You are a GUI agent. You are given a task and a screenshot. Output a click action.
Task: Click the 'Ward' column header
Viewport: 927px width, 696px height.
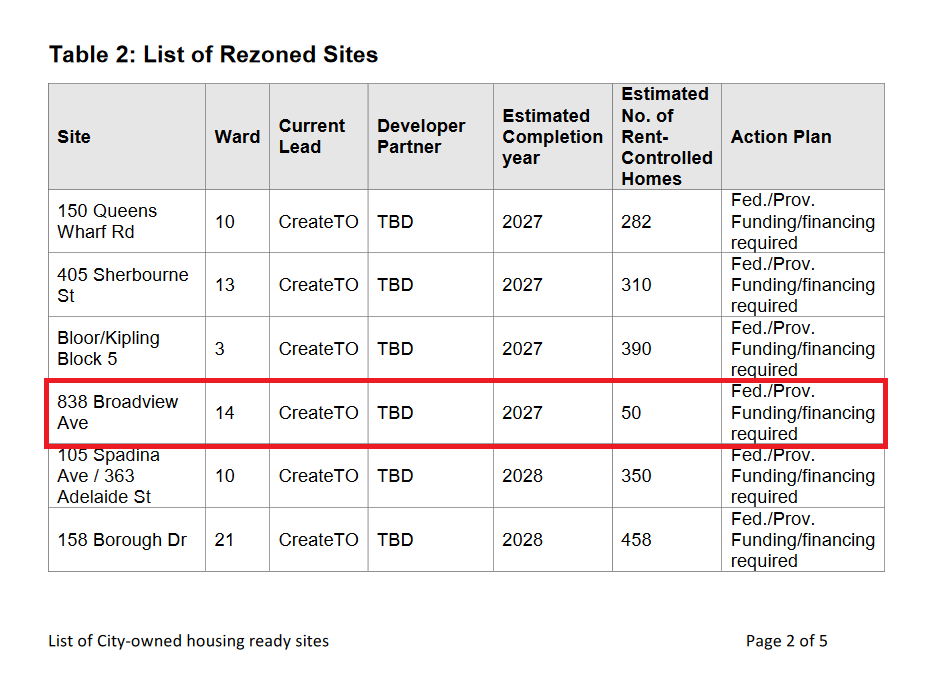point(237,137)
